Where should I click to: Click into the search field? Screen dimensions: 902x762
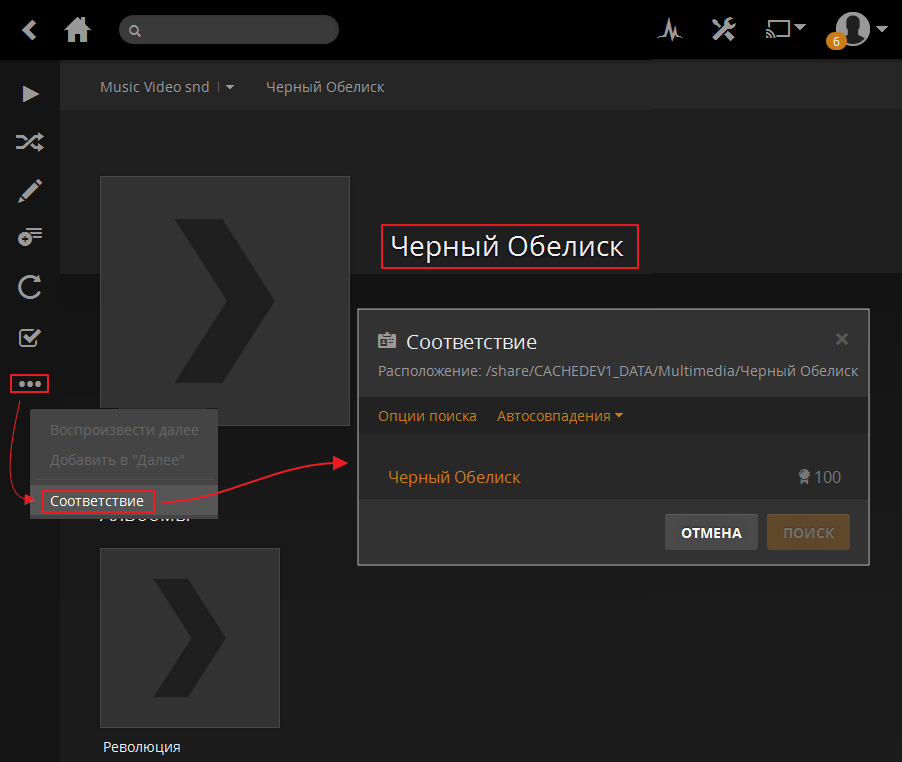click(x=228, y=30)
